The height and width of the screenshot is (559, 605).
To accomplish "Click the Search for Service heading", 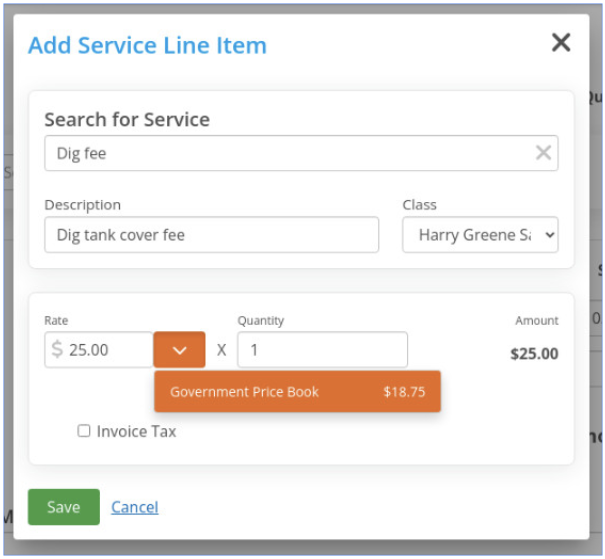I will pos(127,119).
